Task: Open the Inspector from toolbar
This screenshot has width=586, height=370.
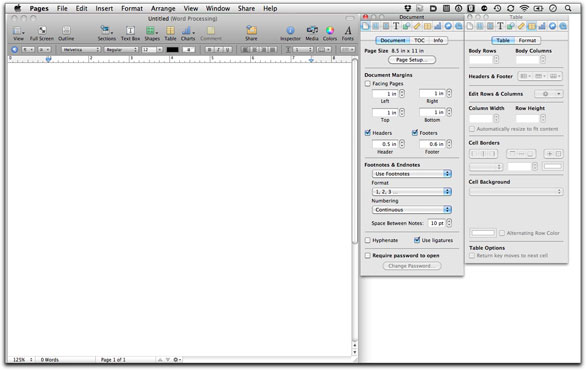Action: tap(290, 33)
